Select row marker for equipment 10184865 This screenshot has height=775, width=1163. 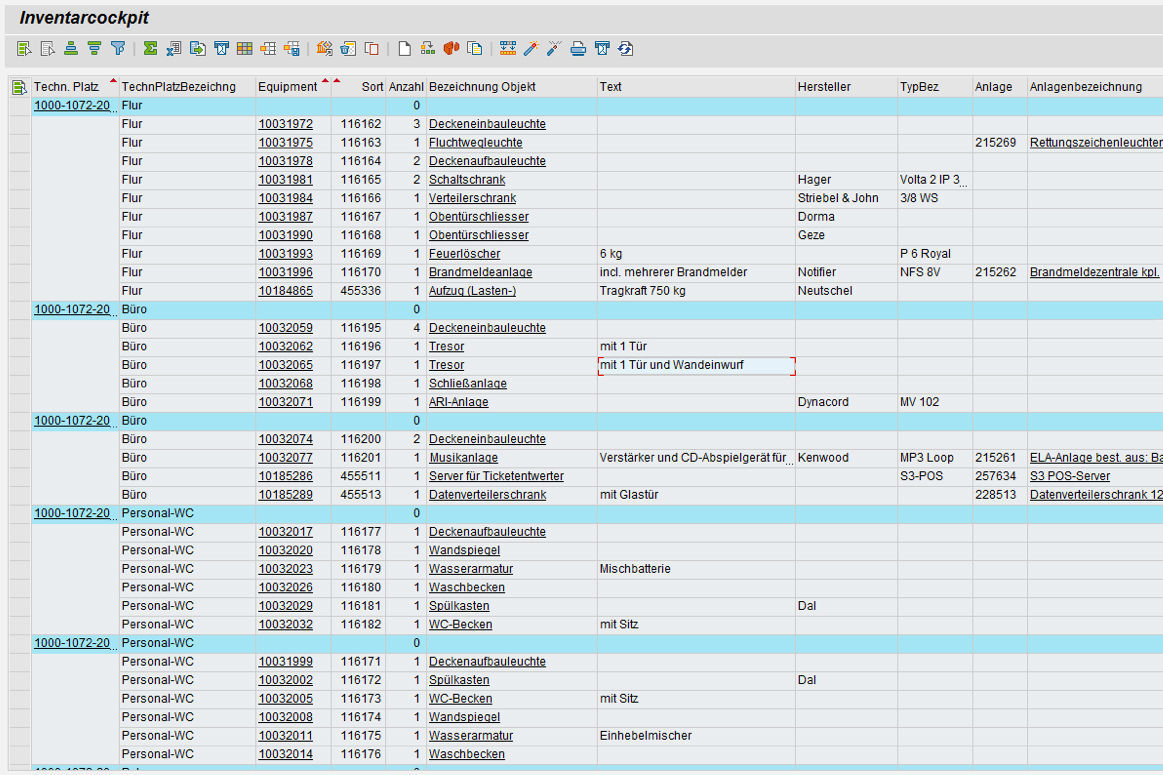click(19, 291)
